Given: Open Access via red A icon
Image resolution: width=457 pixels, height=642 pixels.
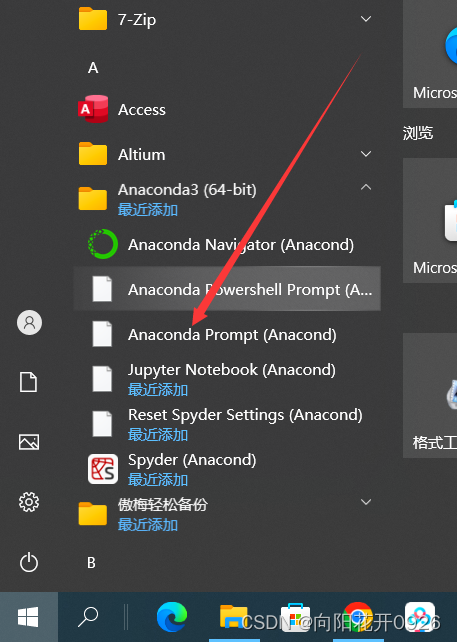Looking at the screenshot, I should (x=93, y=109).
